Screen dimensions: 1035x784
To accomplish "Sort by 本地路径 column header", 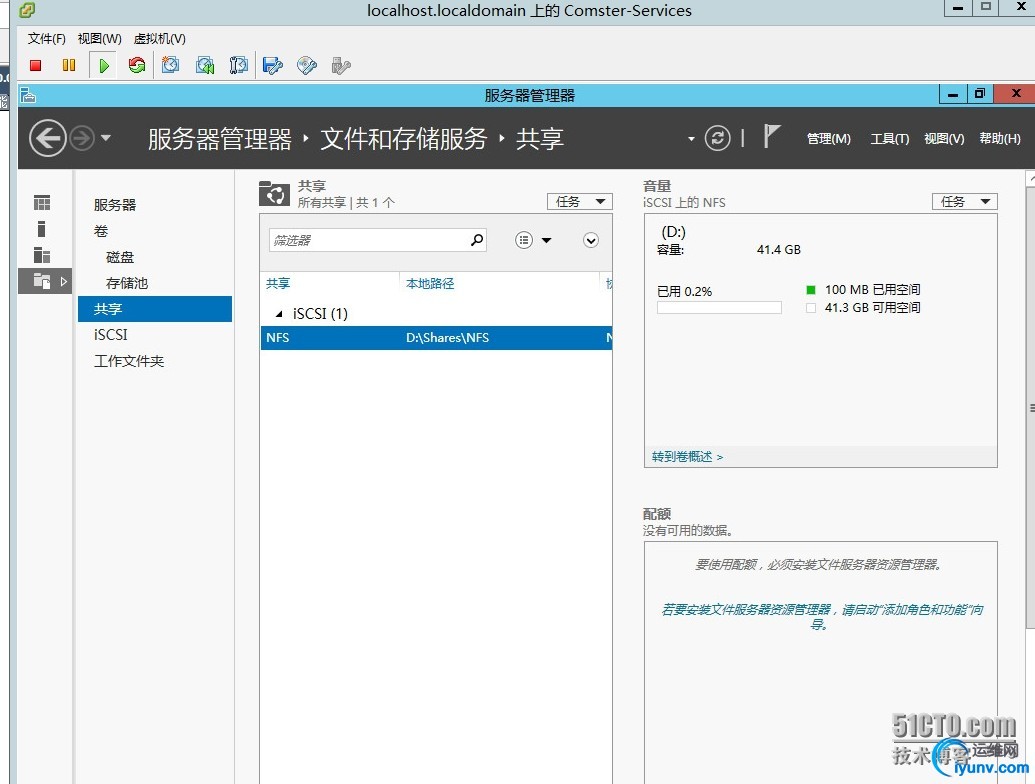I will (x=430, y=283).
